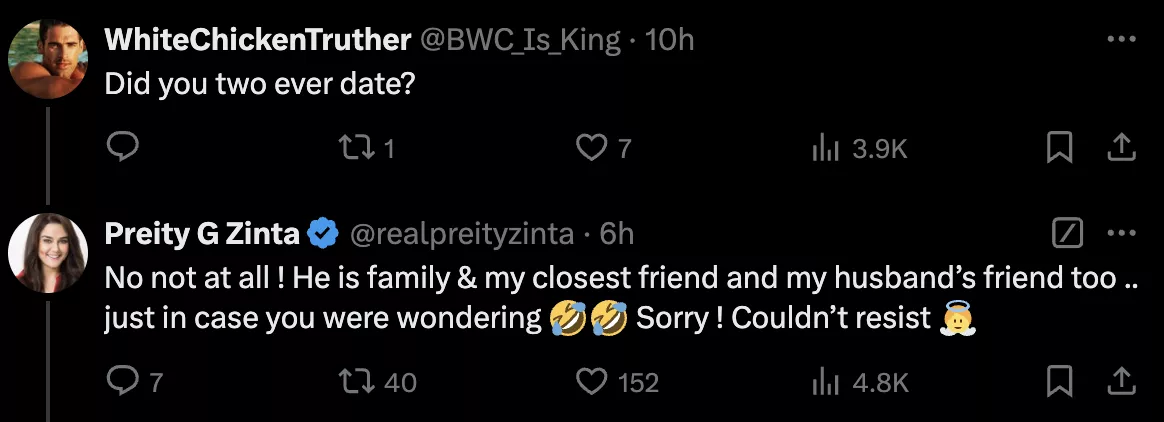Open the @realpreityzinta handle link
Screen dimensions: 1164x422
(461, 234)
